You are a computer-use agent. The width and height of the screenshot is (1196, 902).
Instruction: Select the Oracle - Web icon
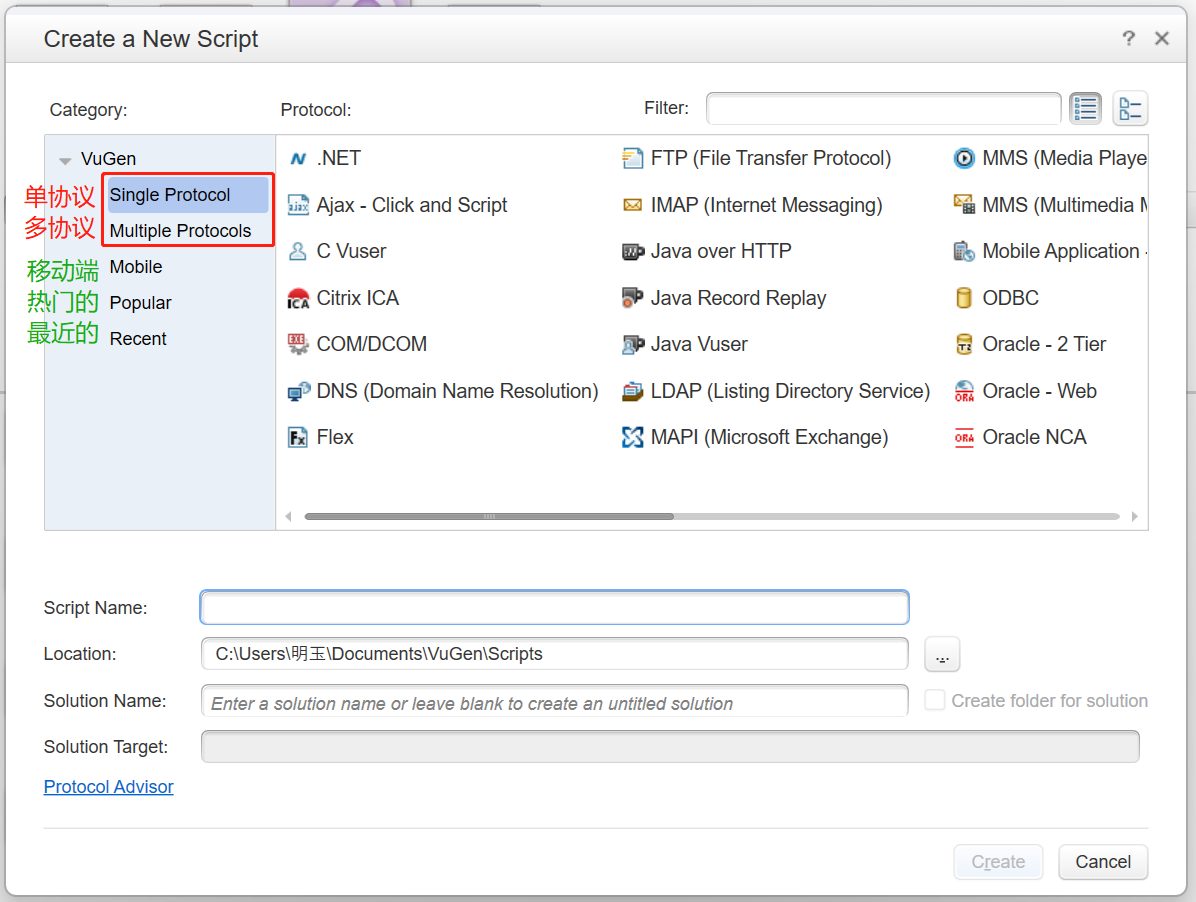[964, 391]
